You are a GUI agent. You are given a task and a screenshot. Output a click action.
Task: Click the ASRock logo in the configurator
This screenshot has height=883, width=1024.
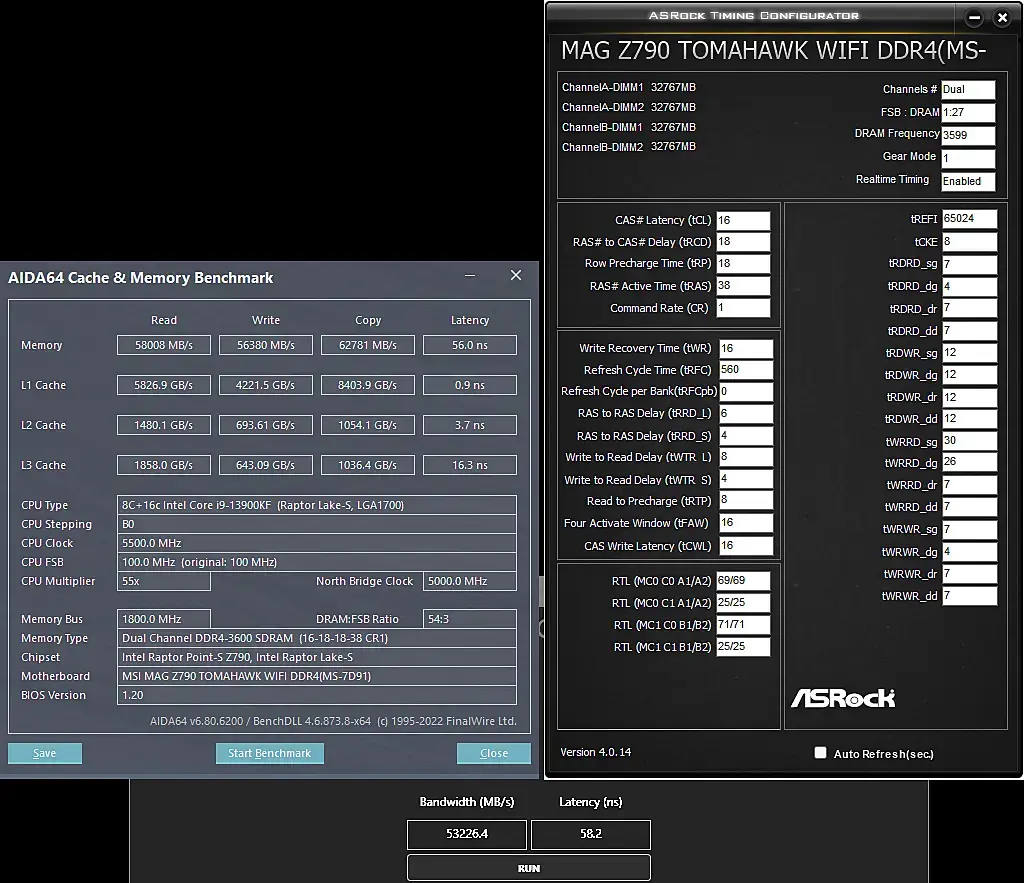843,698
